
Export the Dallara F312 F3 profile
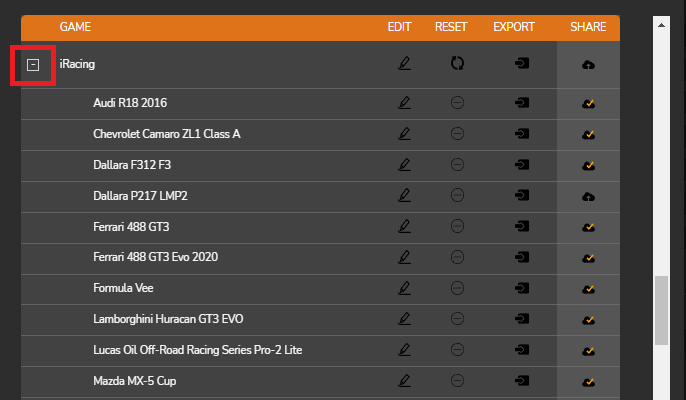(x=522, y=165)
